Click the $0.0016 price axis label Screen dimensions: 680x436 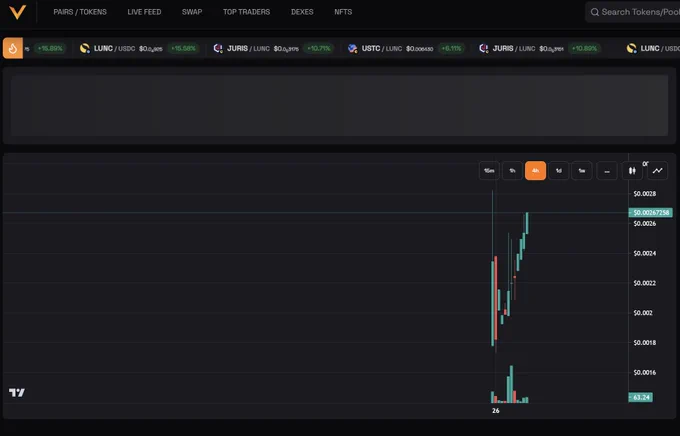click(x=644, y=372)
